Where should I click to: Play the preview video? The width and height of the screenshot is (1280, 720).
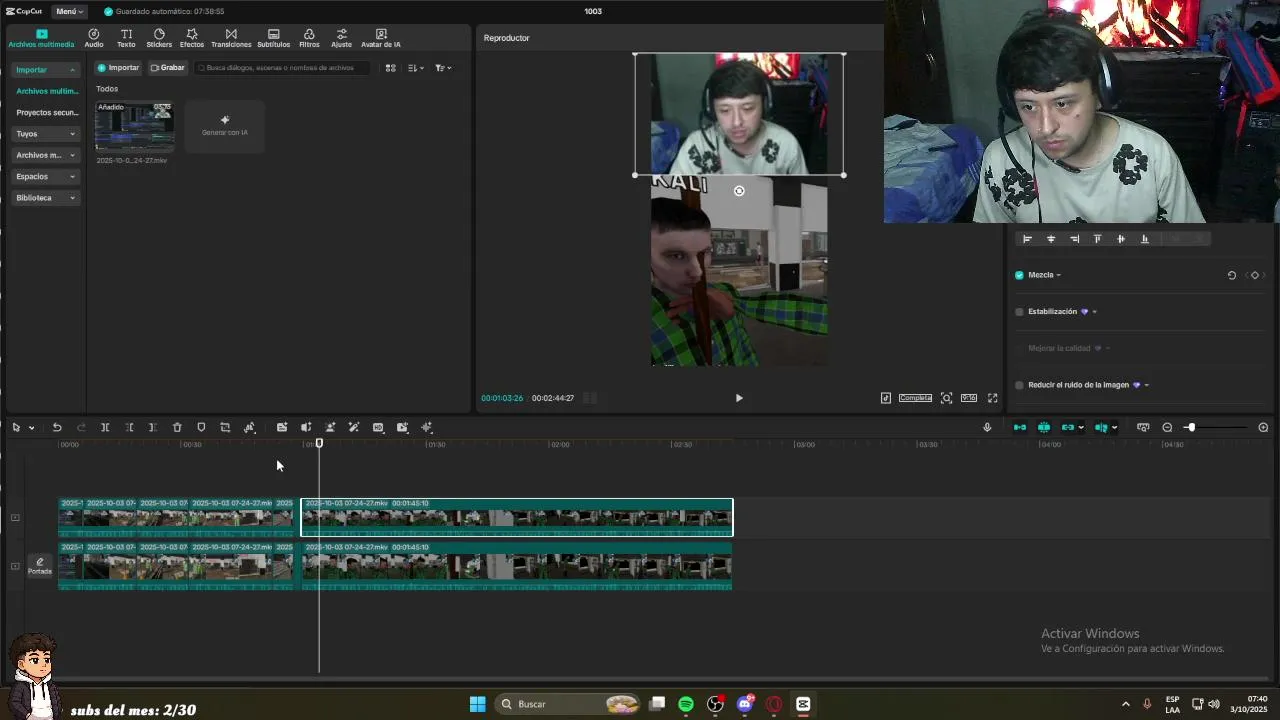pos(739,398)
